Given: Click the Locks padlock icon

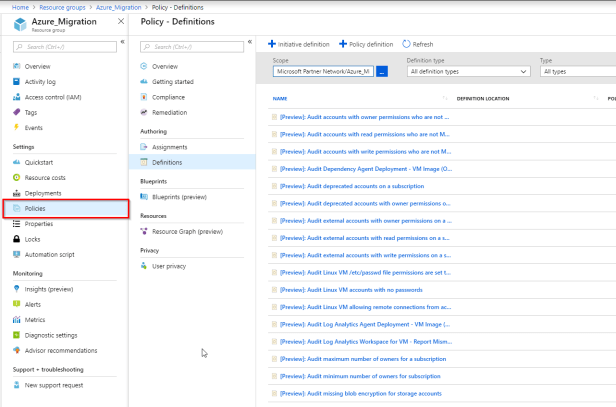Looking at the screenshot, I should tap(15, 239).
